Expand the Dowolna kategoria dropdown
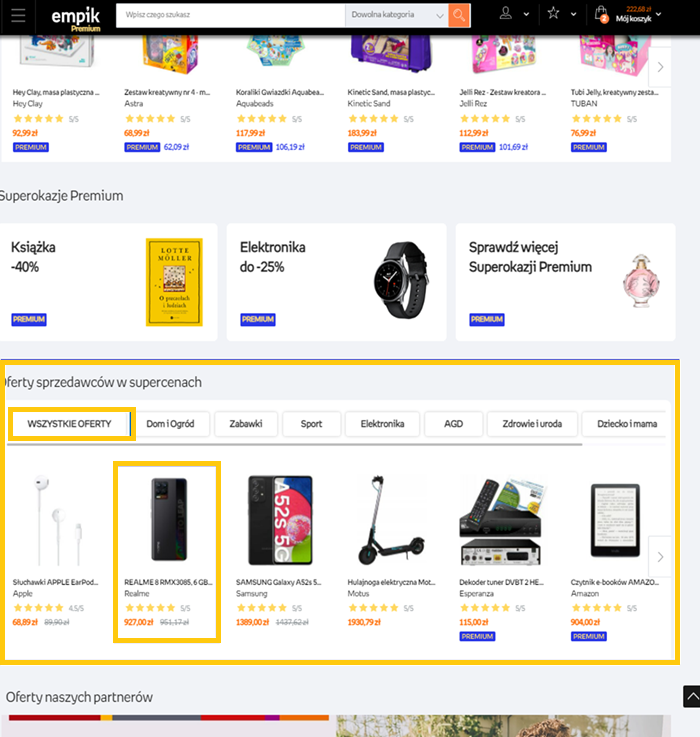700x737 pixels. tap(397, 16)
